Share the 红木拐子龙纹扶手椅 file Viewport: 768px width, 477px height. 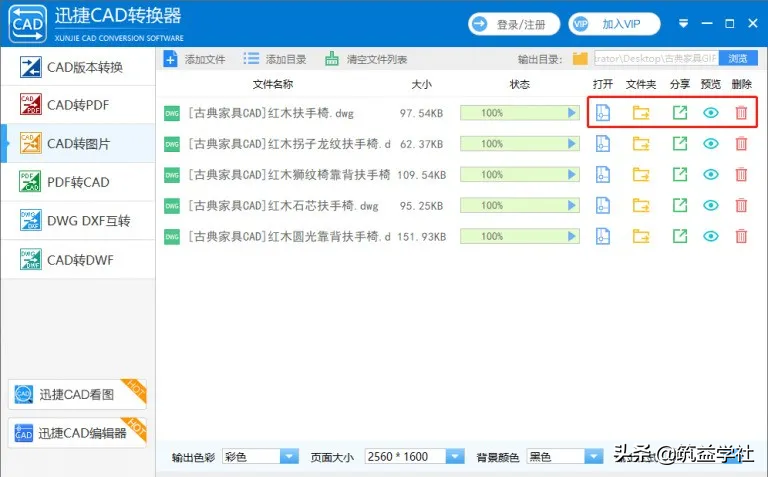(680, 143)
